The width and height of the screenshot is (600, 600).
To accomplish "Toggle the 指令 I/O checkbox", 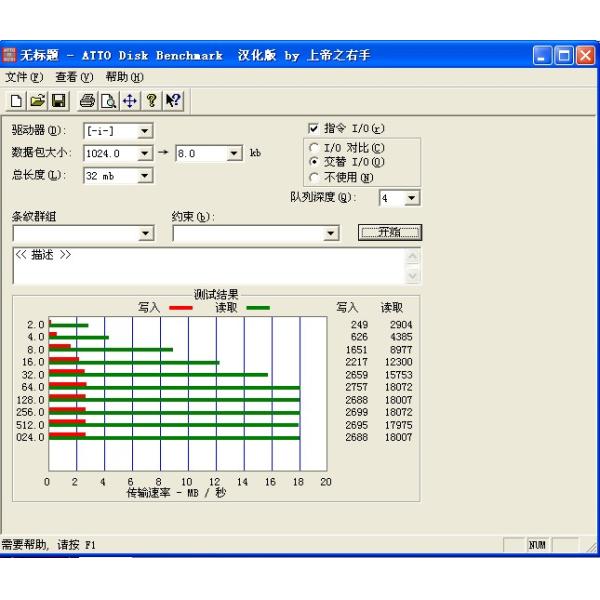I will [x=314, y=129].
